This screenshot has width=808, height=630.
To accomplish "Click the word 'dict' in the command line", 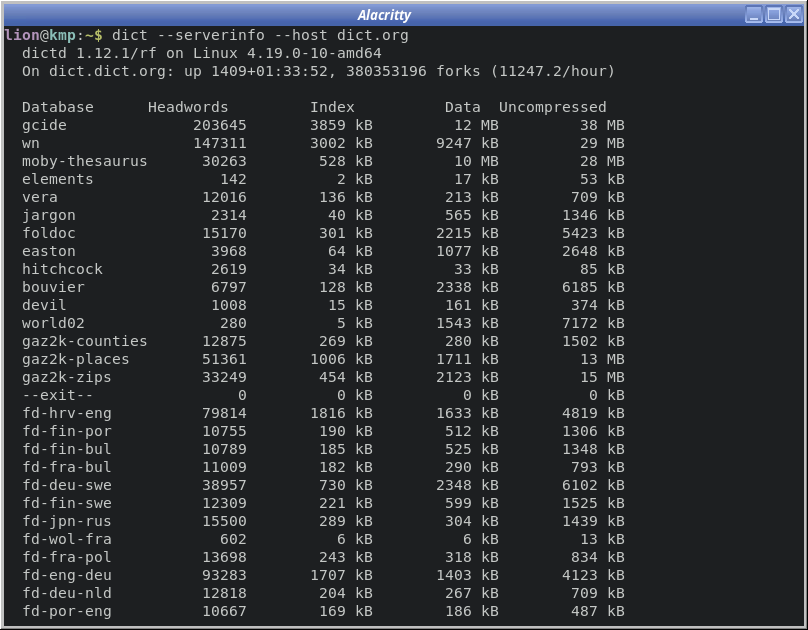I will 130,35.
